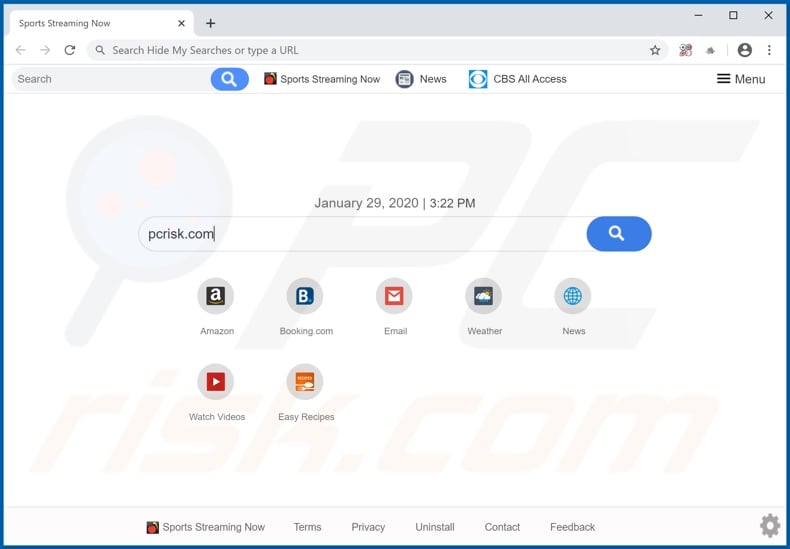Open the Watch Videos shortcut icon
This screenshot has height=549, width=790.
[x=216, y=381]
